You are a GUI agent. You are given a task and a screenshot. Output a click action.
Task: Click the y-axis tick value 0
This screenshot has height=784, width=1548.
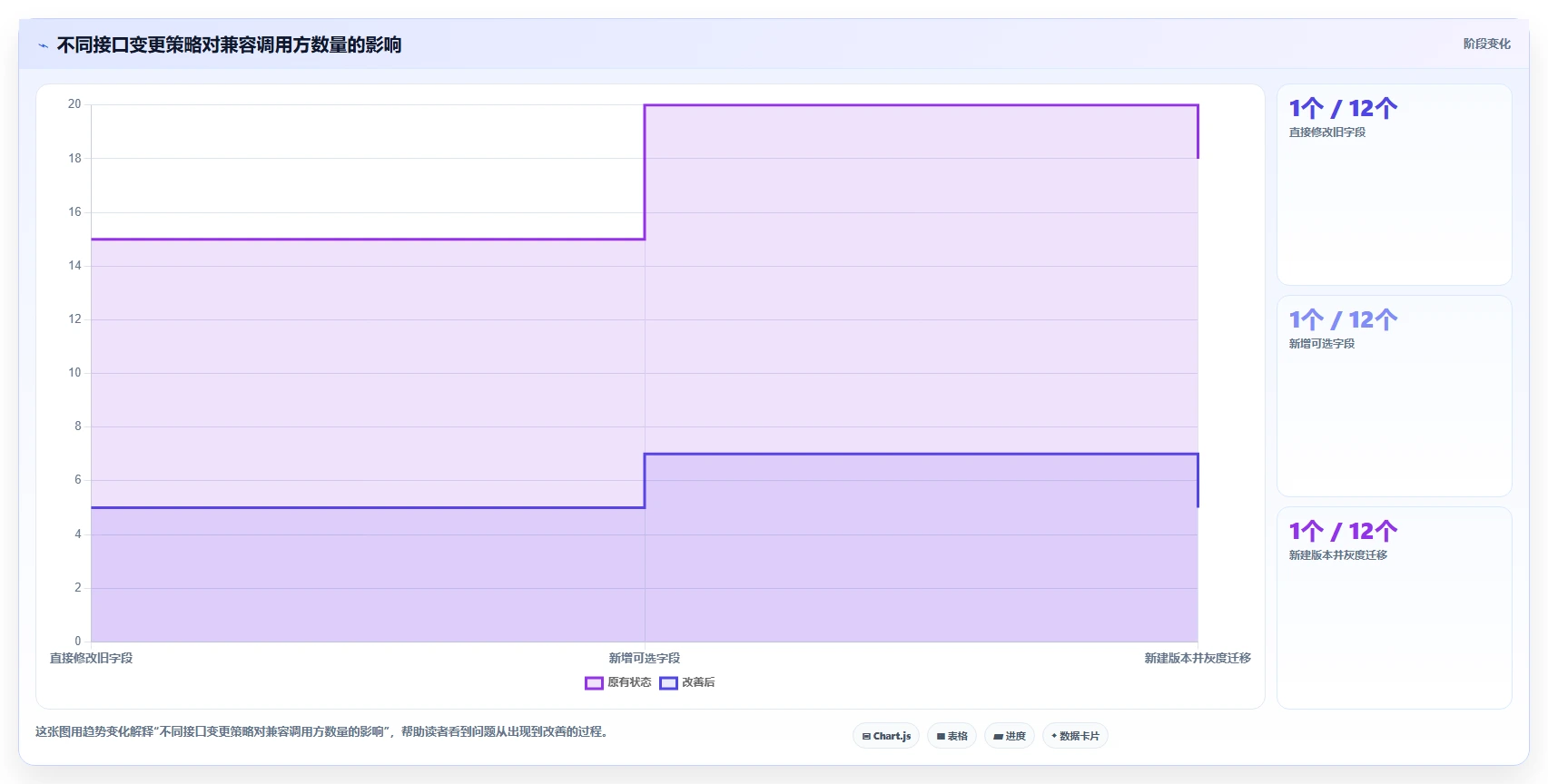click(78, 641)
